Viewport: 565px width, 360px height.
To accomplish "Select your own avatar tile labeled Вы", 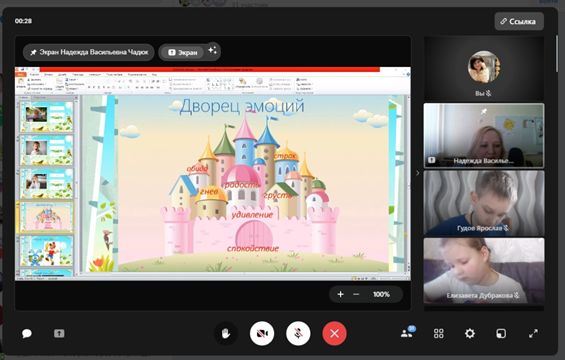I will click(484, 69).
